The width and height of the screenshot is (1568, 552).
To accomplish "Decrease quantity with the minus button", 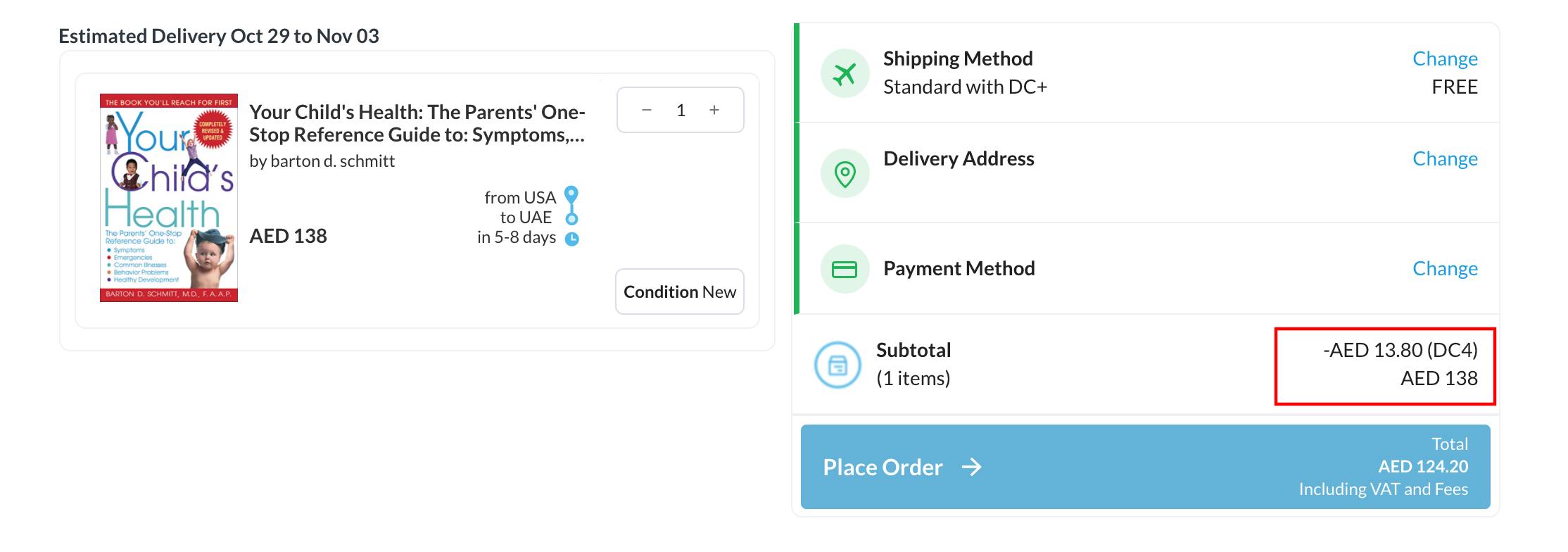I will point(647,110).
